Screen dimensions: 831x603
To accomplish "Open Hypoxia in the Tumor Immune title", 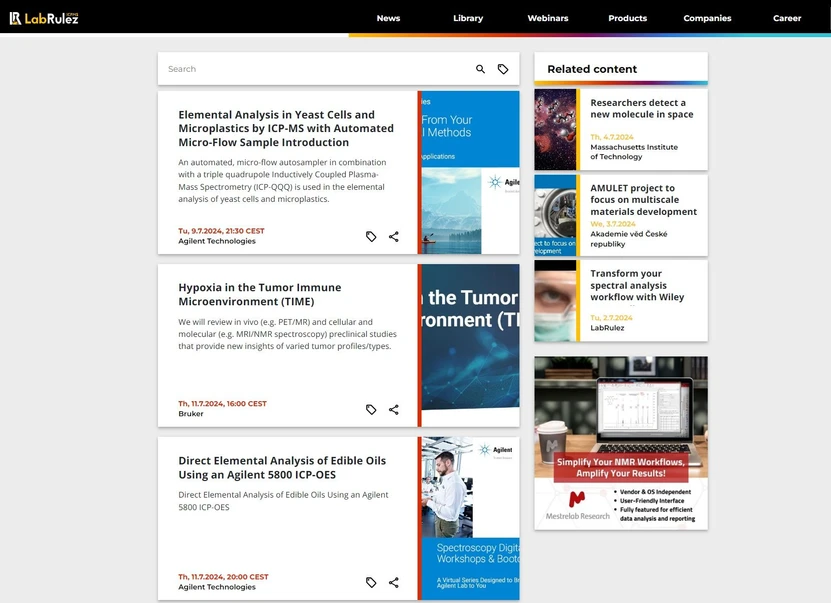I will click(260, 294).
